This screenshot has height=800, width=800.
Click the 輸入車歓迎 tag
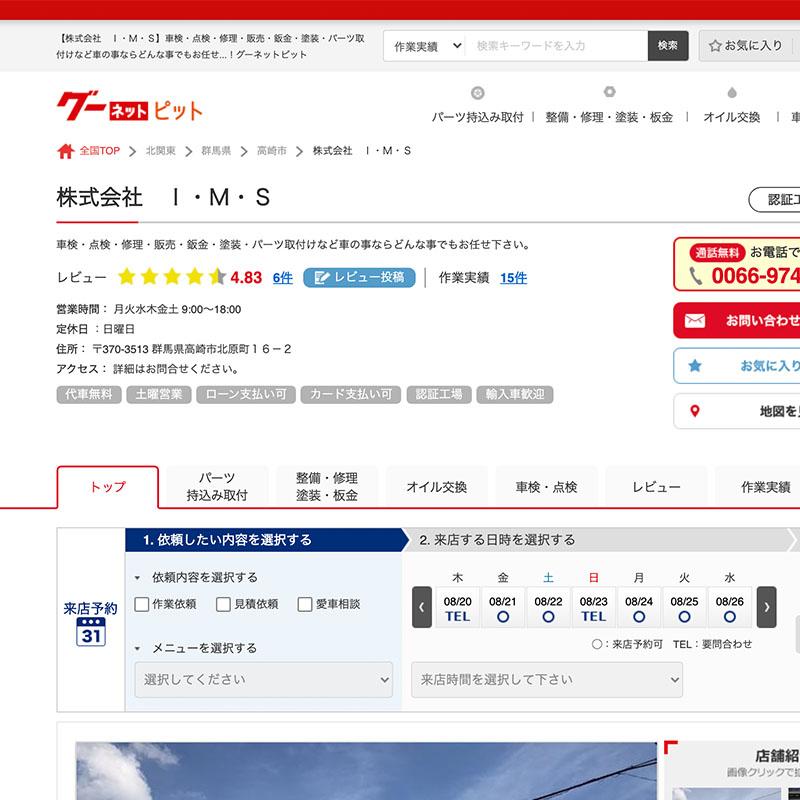[515, 394]
